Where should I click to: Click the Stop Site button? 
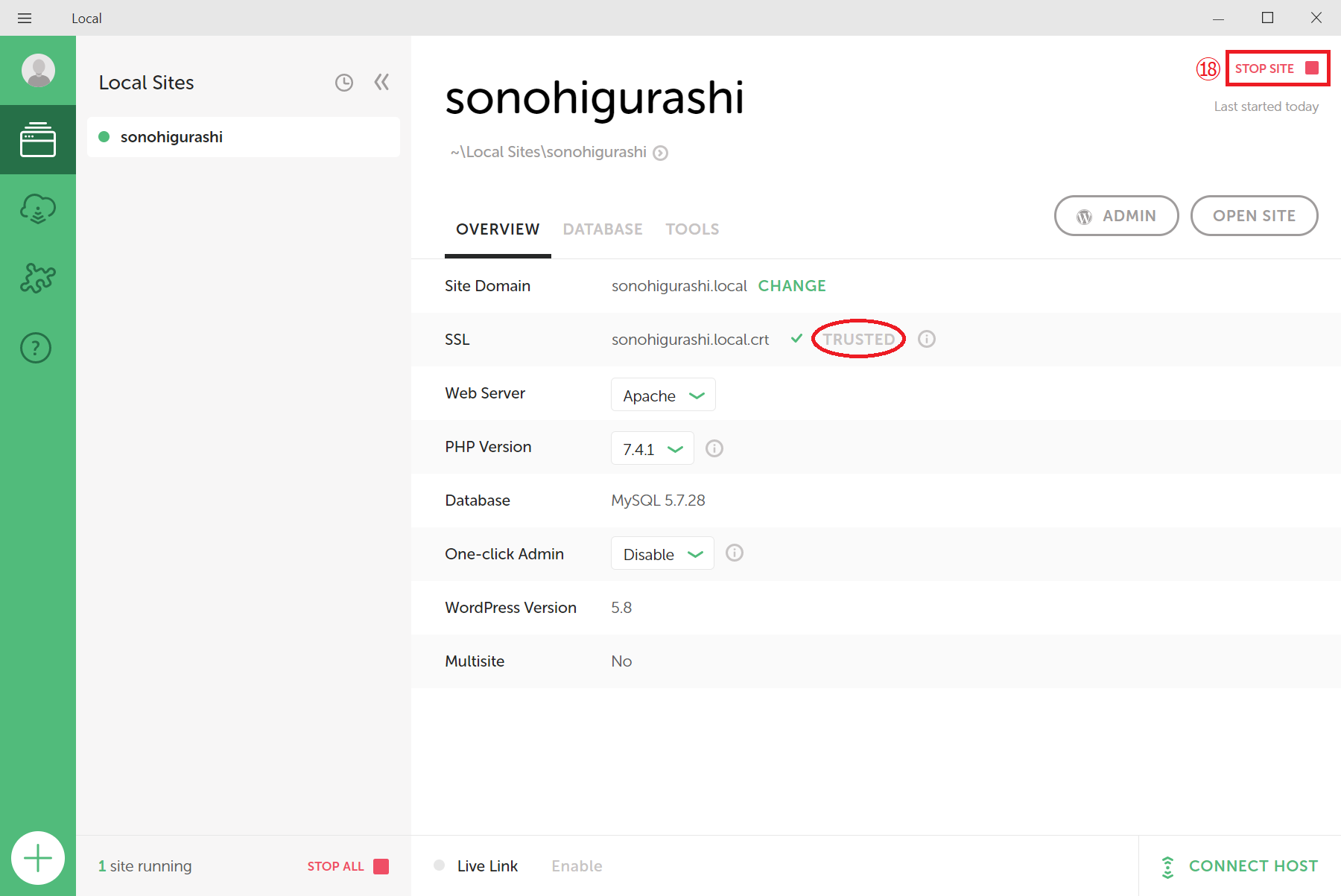point(1277,69)
